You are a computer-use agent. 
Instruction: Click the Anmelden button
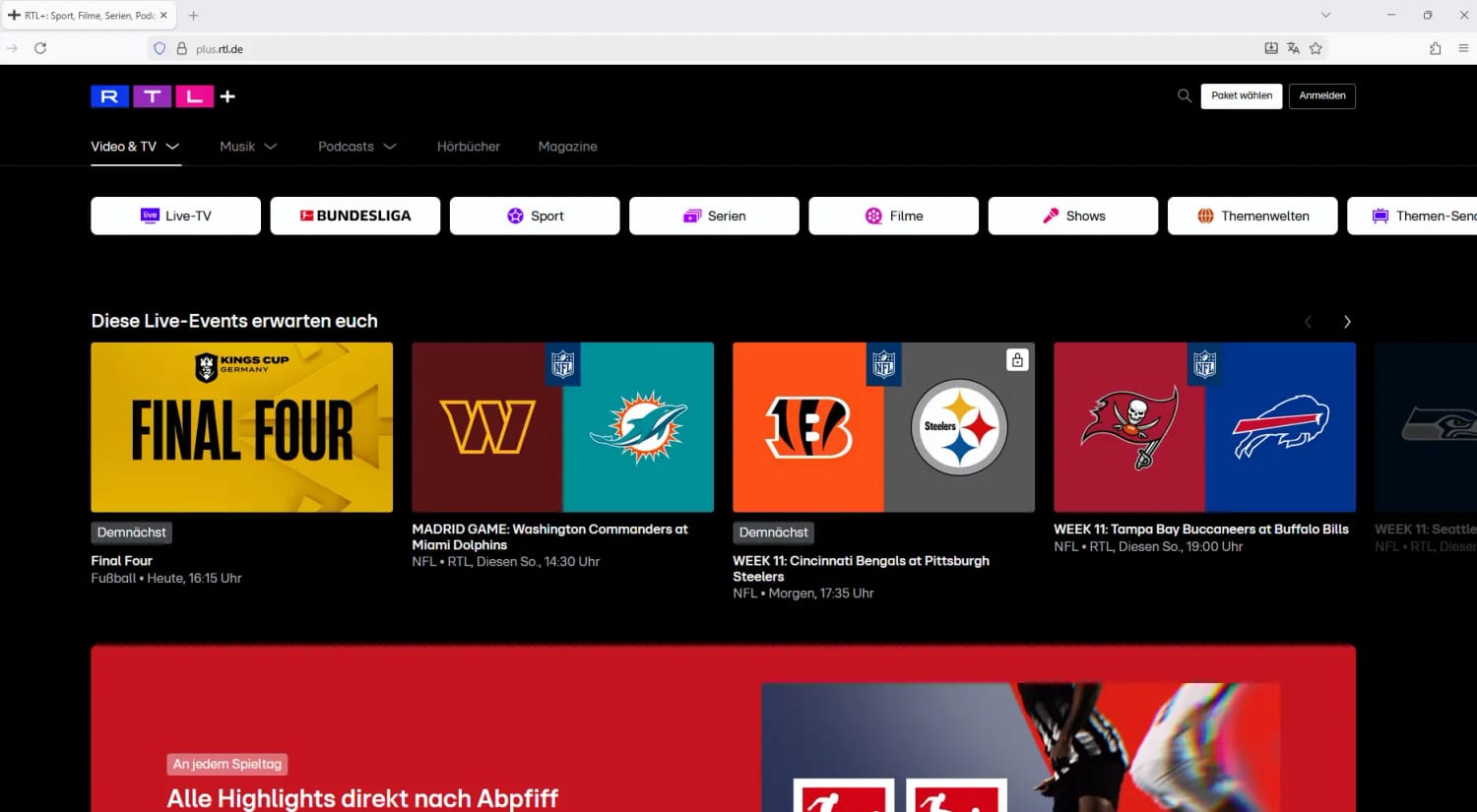[1322, 95]
